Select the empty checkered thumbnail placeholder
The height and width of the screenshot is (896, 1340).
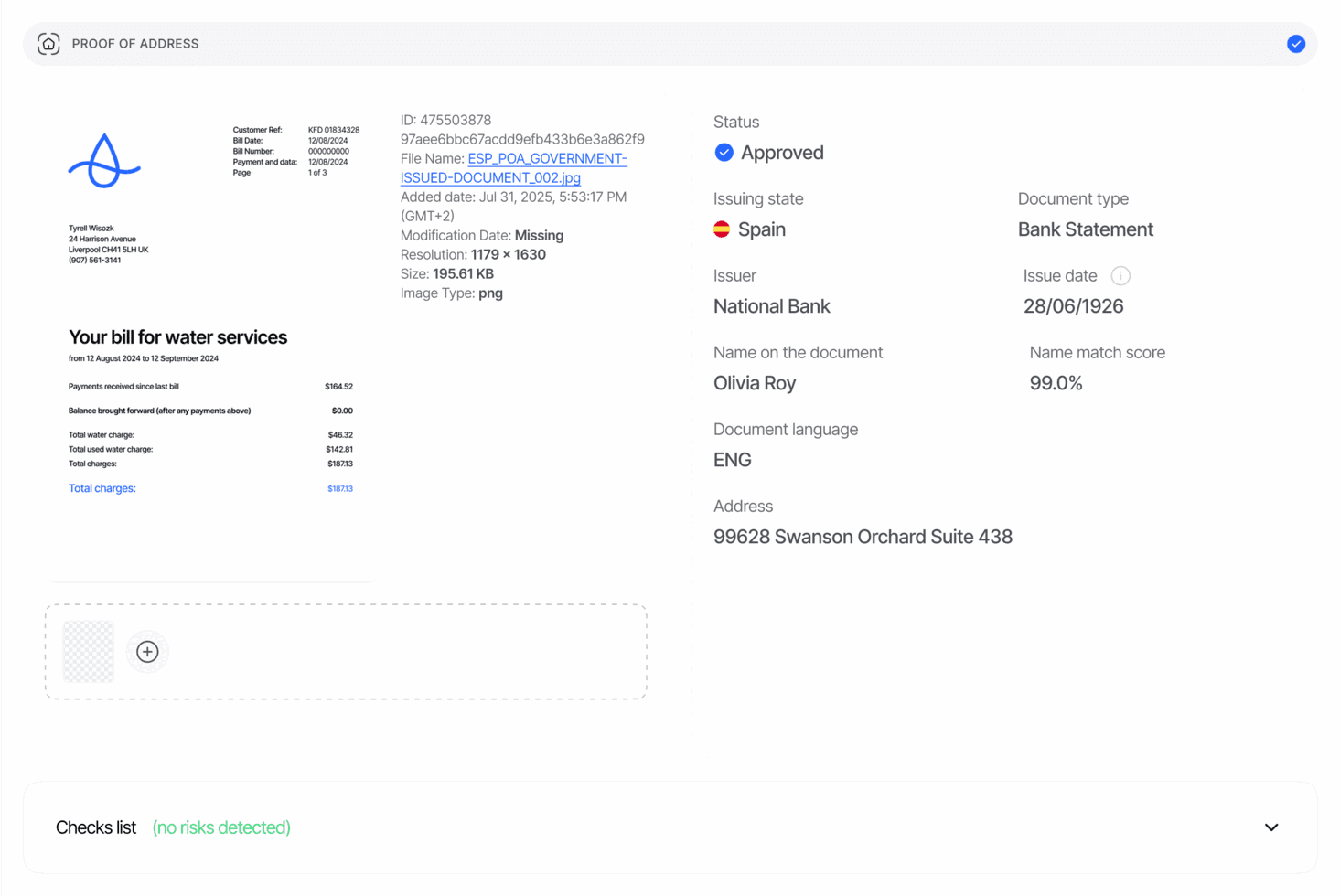click(89, 652)
